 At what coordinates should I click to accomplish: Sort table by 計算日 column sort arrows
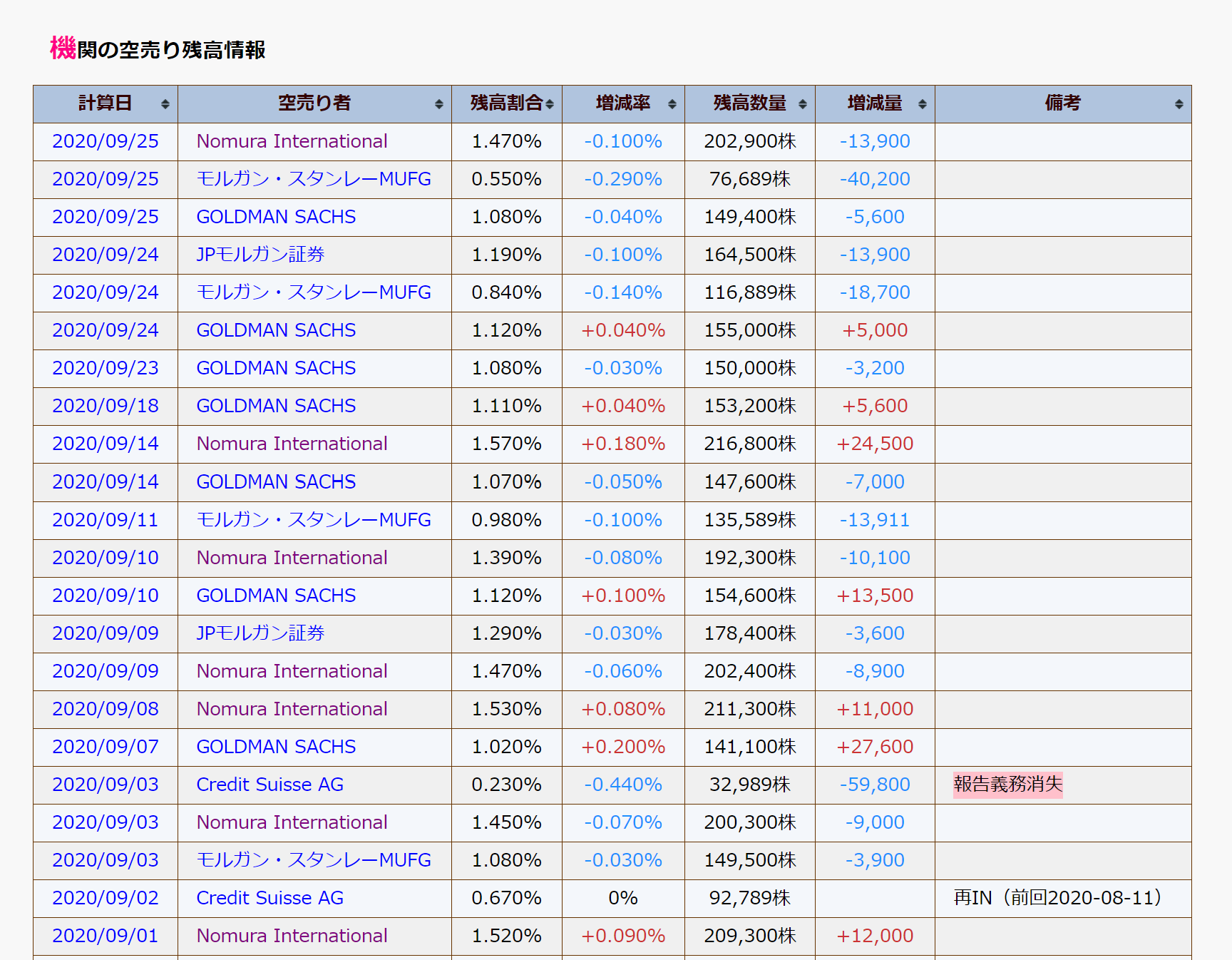(165, 104)
